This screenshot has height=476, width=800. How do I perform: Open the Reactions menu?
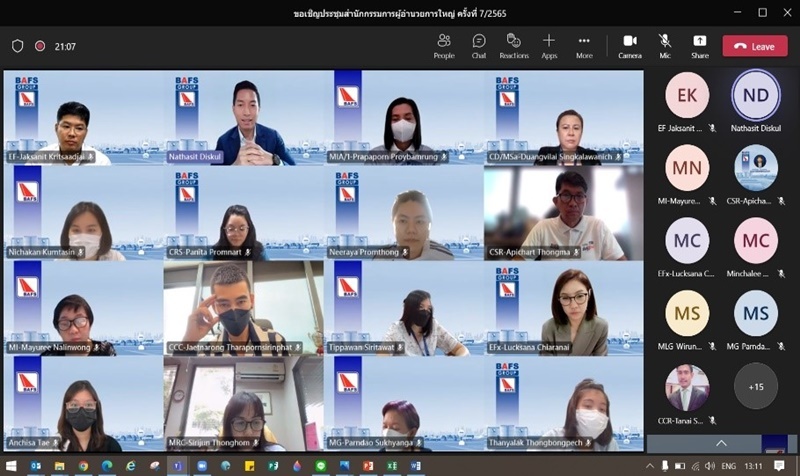pyautogui.click(x=514, y=45)
